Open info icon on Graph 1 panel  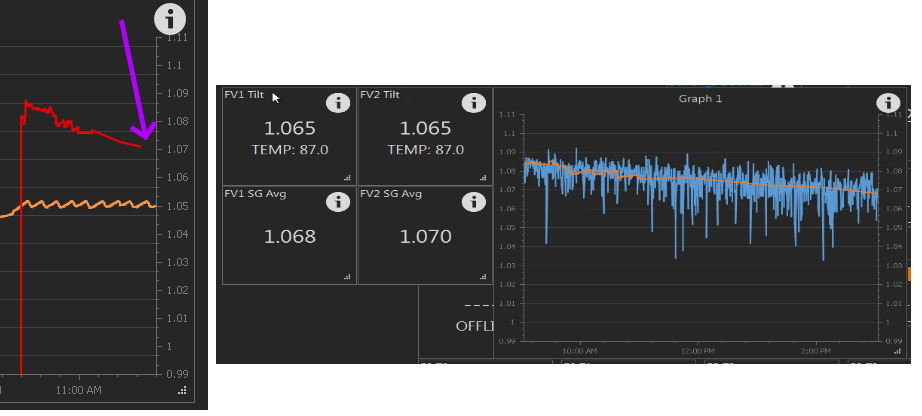[x=888, y=103]
